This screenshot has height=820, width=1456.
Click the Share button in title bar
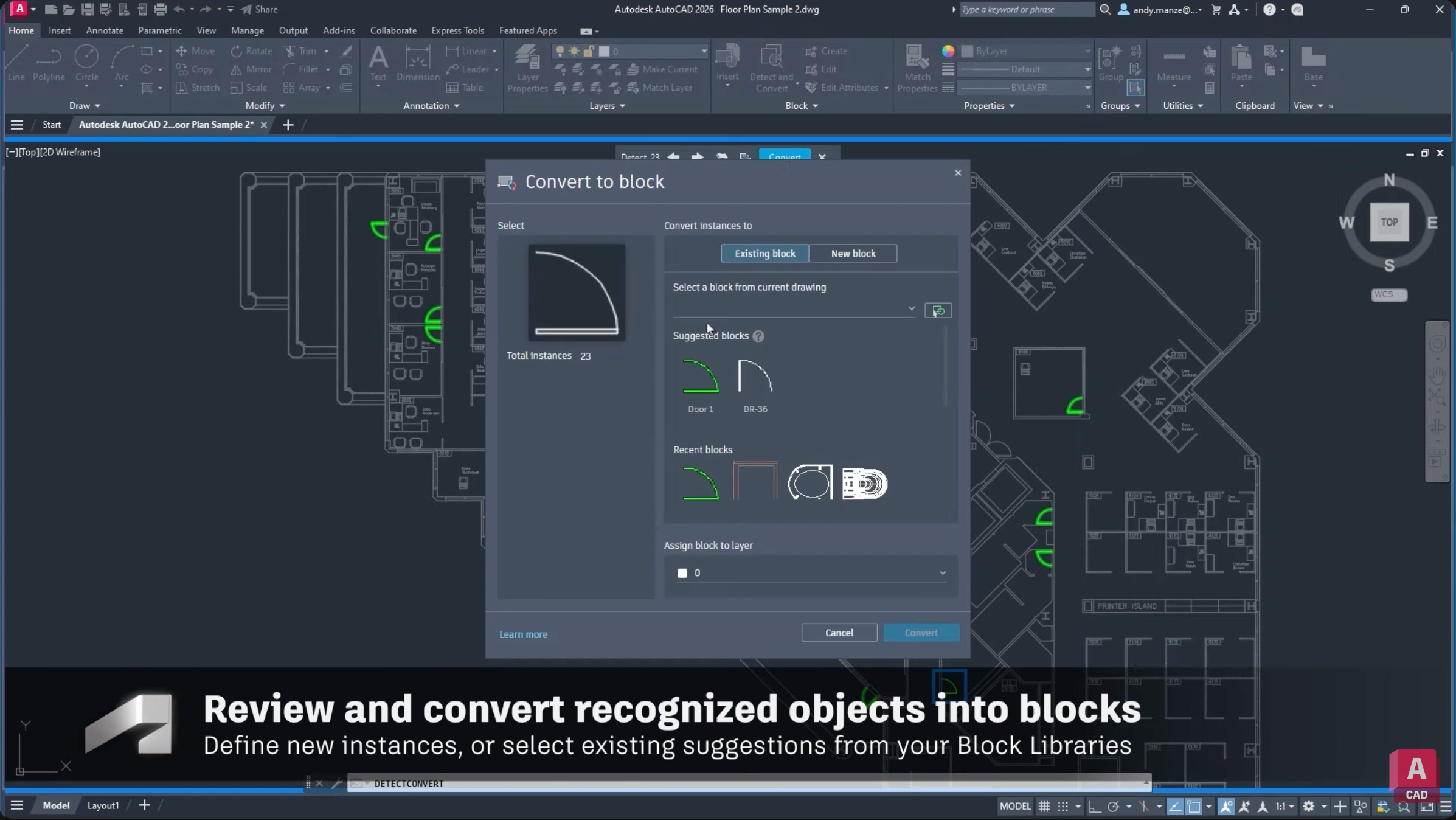(259, 9)
